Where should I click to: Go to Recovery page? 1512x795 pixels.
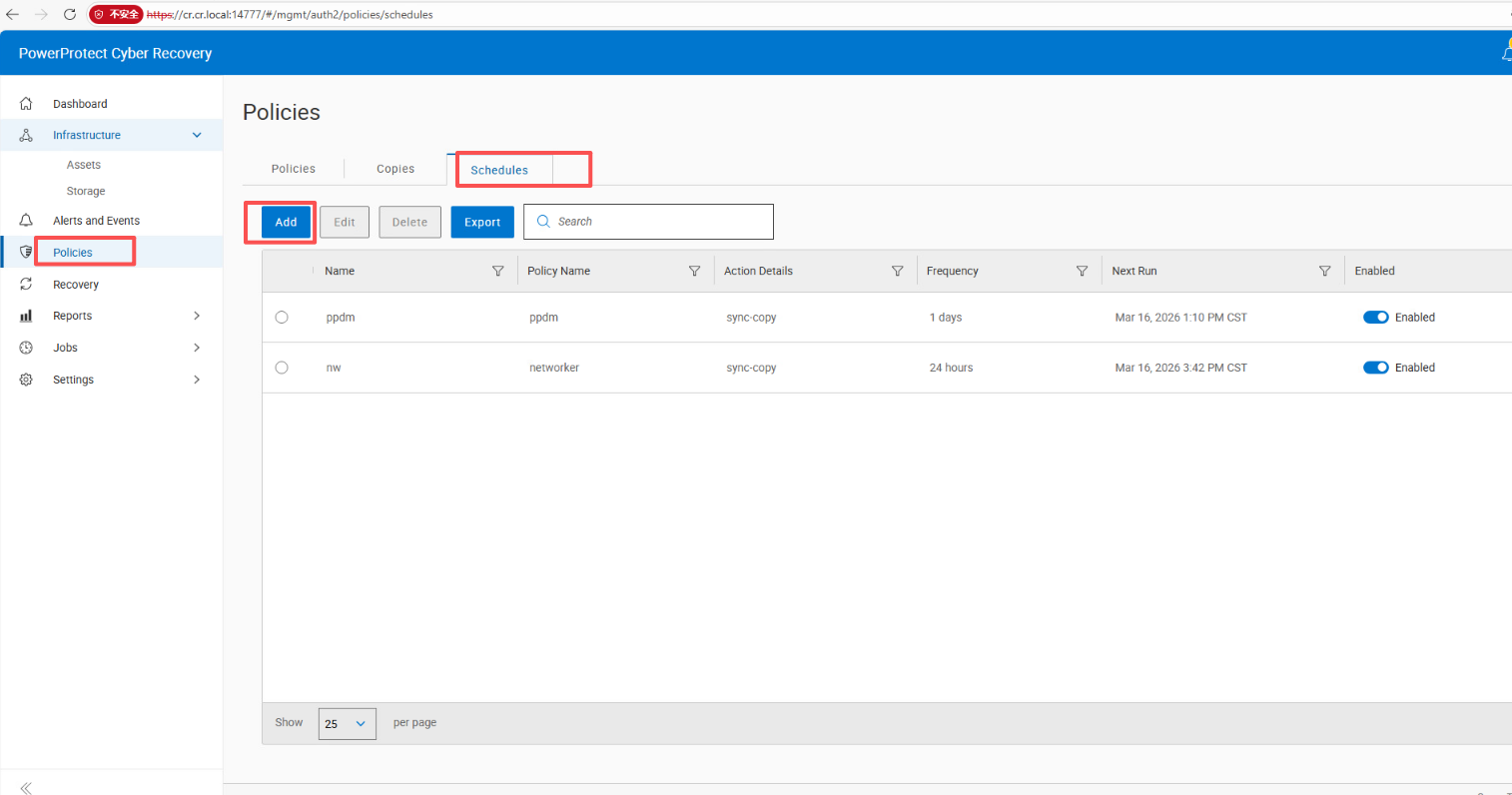click(76, 285)
